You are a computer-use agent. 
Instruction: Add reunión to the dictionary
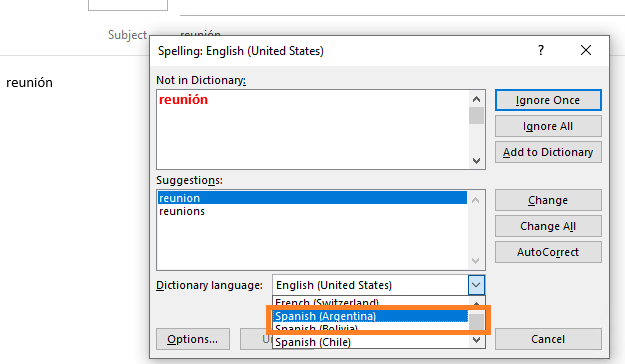[x=548, y=152]
